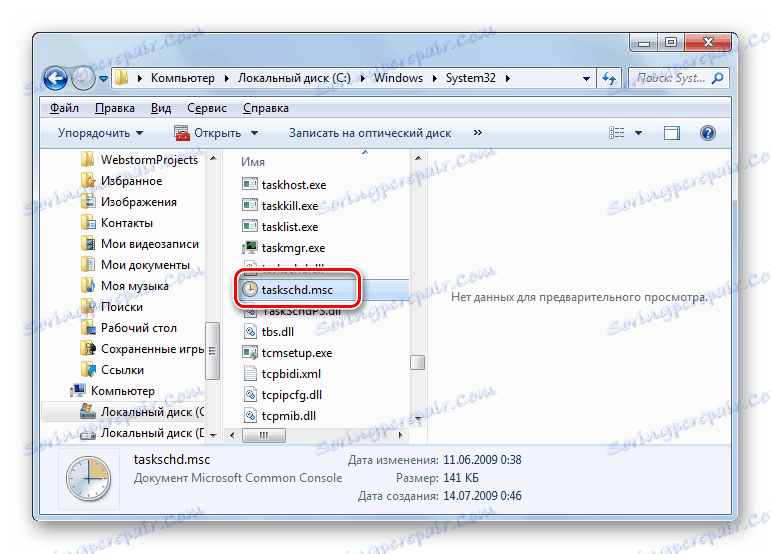This screenshot has width=771, height=554.
Task: Open the recent pages dropdown arrow
Action: [x=103, y=79]
